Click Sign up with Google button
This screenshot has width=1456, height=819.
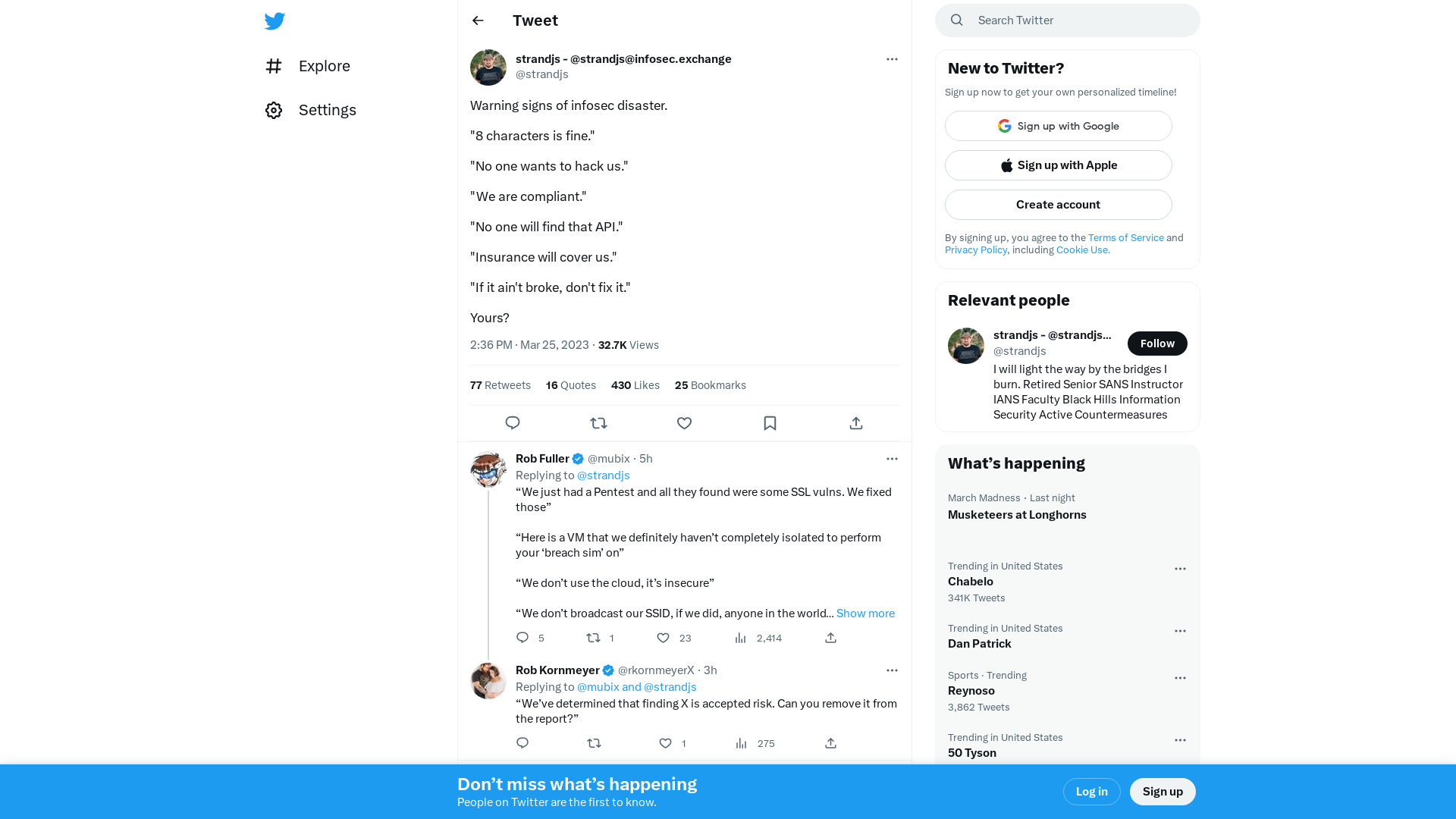coord(1058,126)
